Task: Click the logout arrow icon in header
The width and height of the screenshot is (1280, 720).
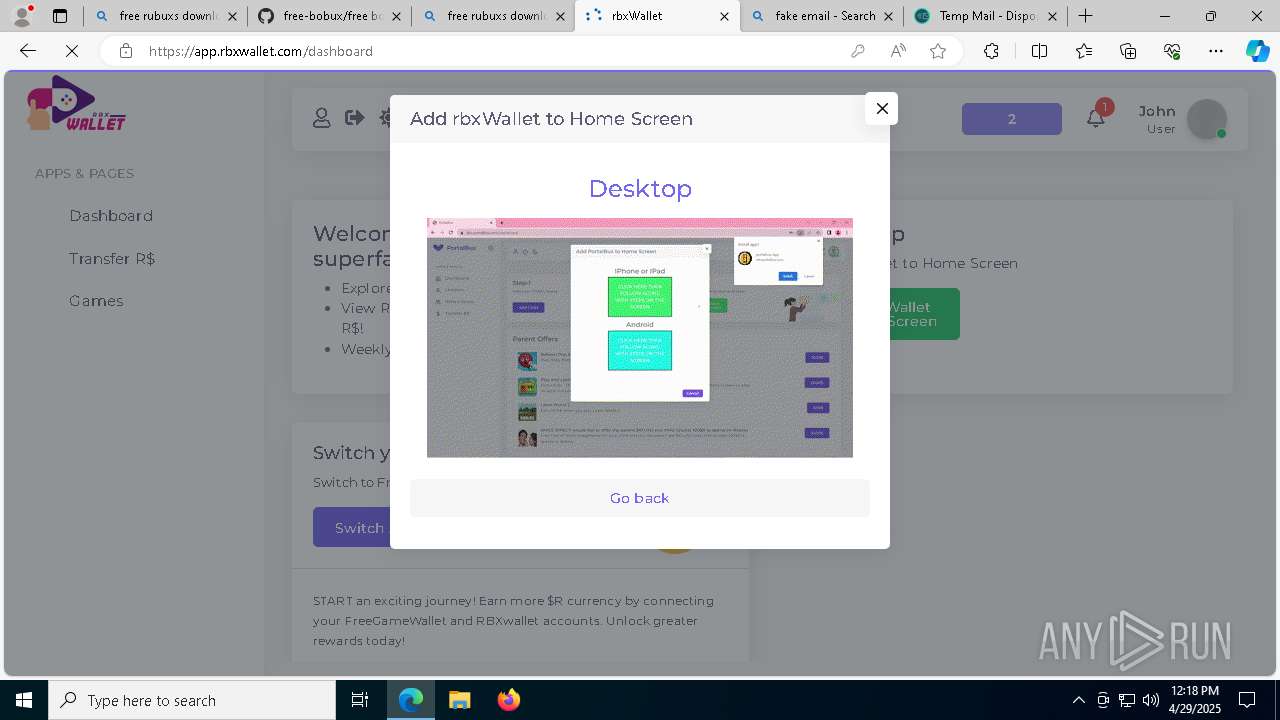Action: pos(354,118)
